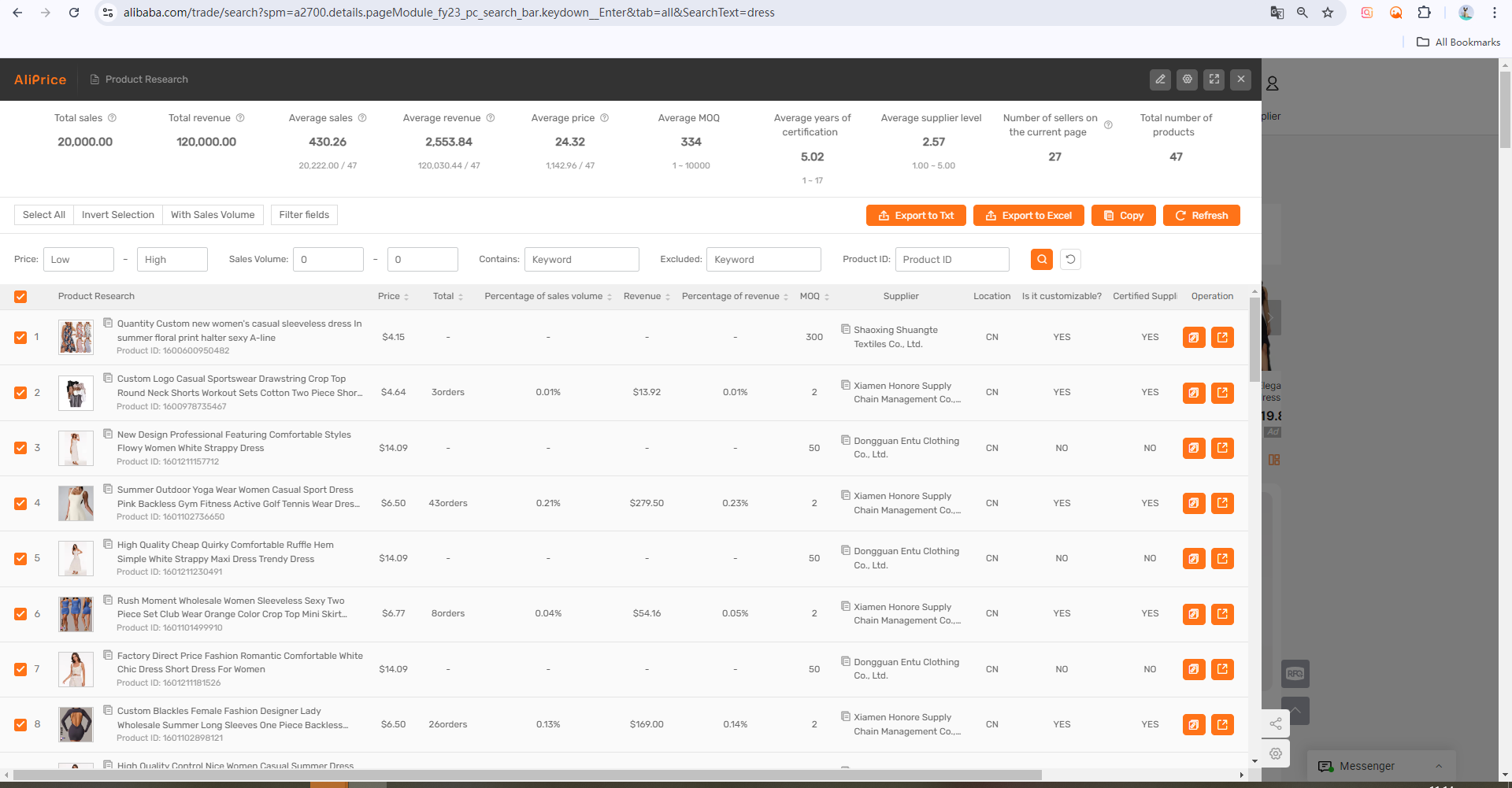Click Number of sellers help question icon
The width and height of the screenshot is (1512, 788).
coord(1108,125)
